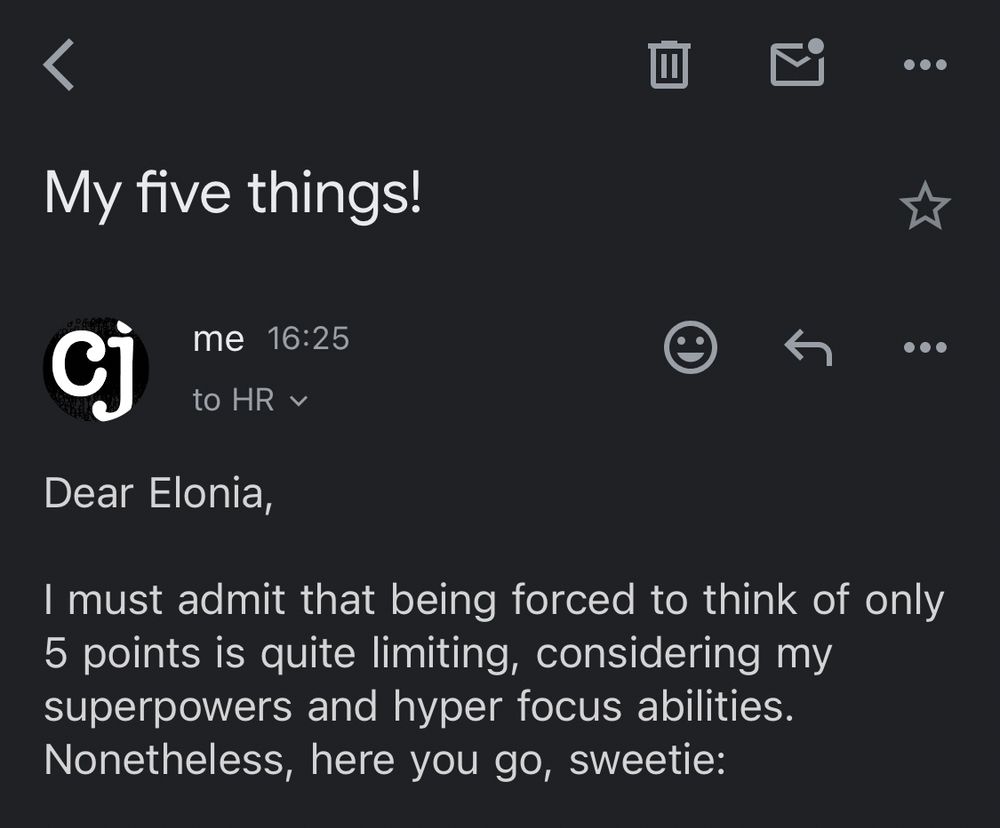
Task: Tap the "to HR" recipient label
Action: pyautogui.click(x=233, y=400)
